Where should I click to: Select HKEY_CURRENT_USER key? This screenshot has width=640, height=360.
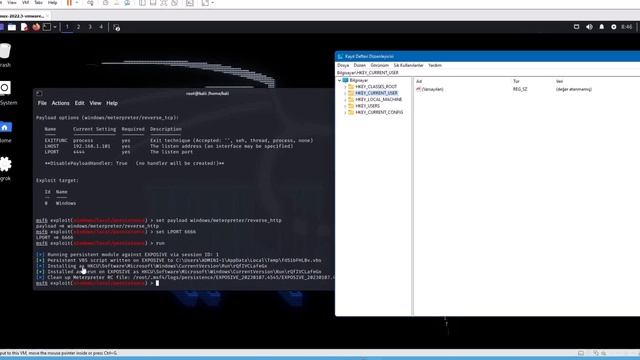tap(376, 93)
